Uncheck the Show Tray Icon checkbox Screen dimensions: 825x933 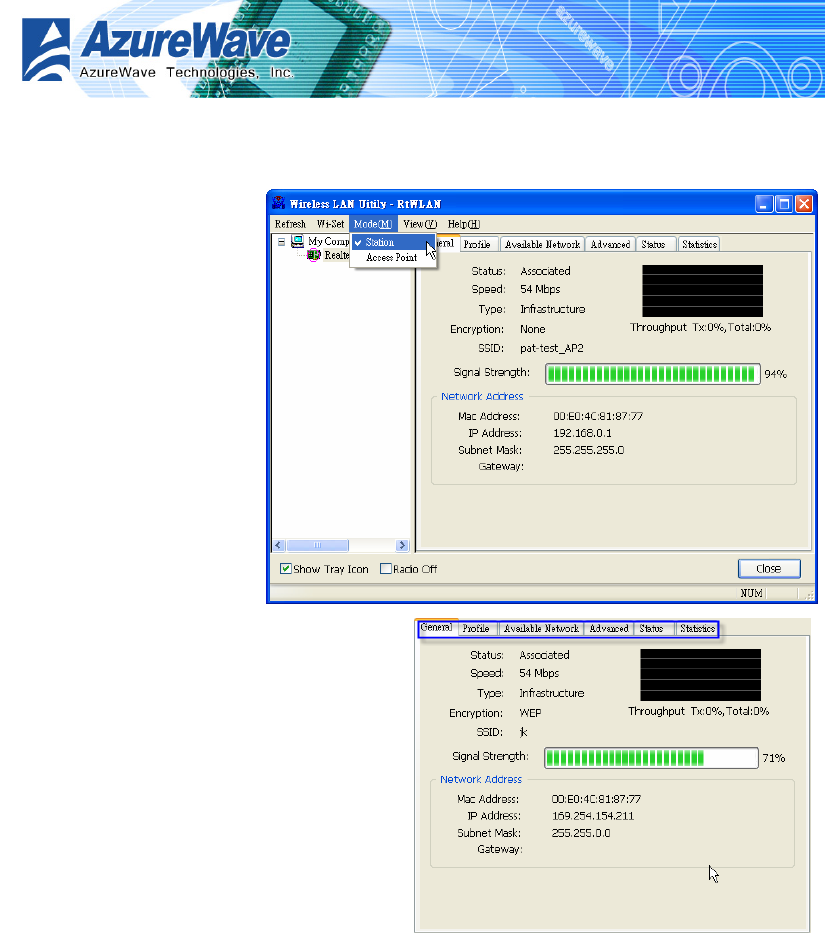point(286,569)
